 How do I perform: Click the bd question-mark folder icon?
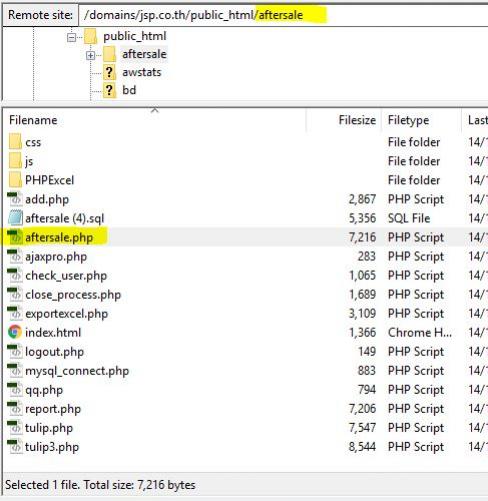(109, 90)
